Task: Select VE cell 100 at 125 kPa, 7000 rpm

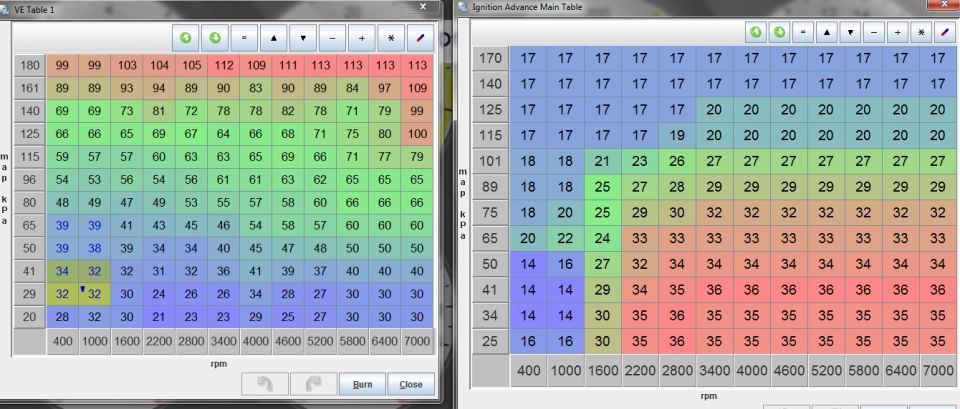Action: coord(417,134)
